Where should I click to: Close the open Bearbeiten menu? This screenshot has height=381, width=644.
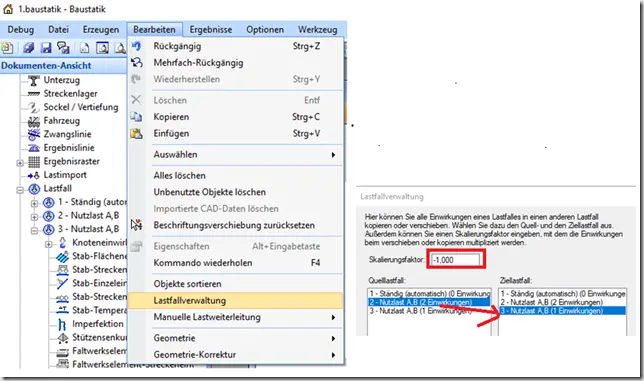(154, 30)
